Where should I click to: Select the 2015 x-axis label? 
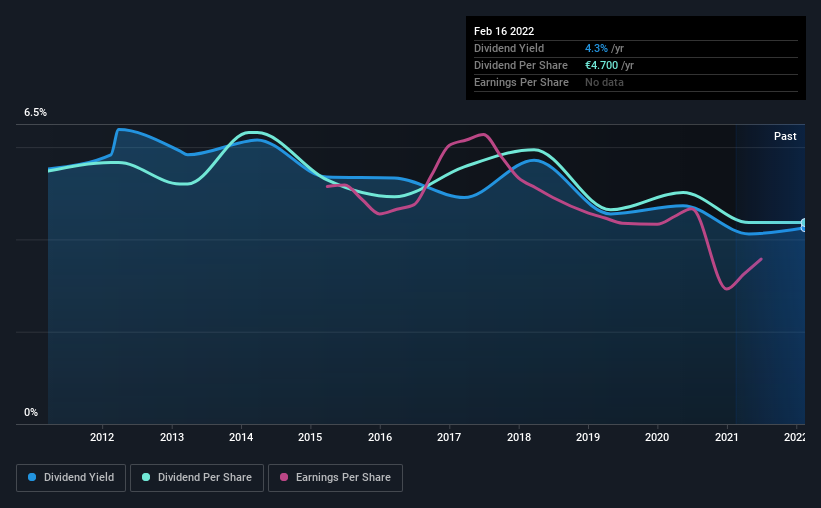310,437
